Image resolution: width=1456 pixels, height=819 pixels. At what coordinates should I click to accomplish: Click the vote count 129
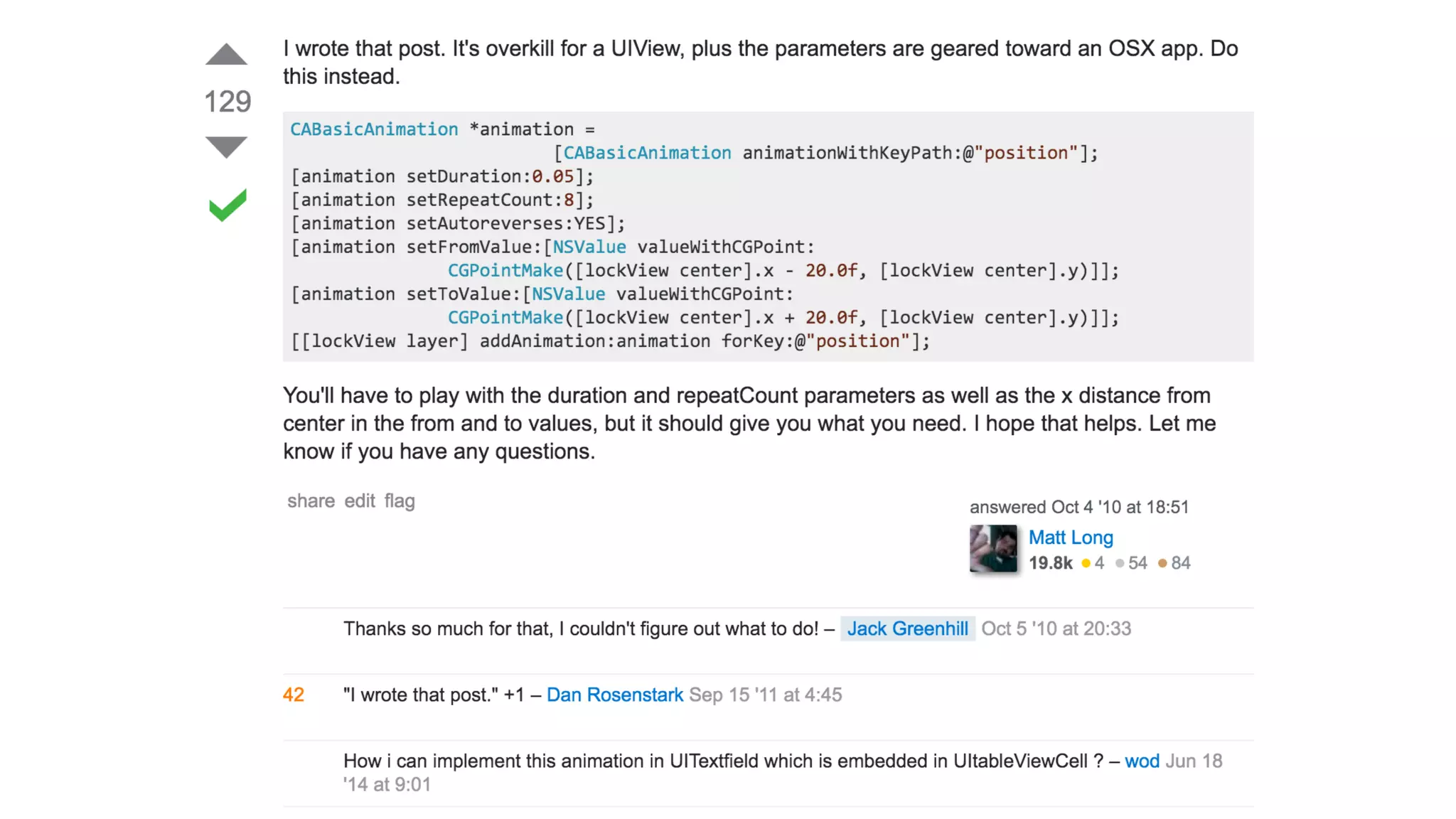pos(227,101)
